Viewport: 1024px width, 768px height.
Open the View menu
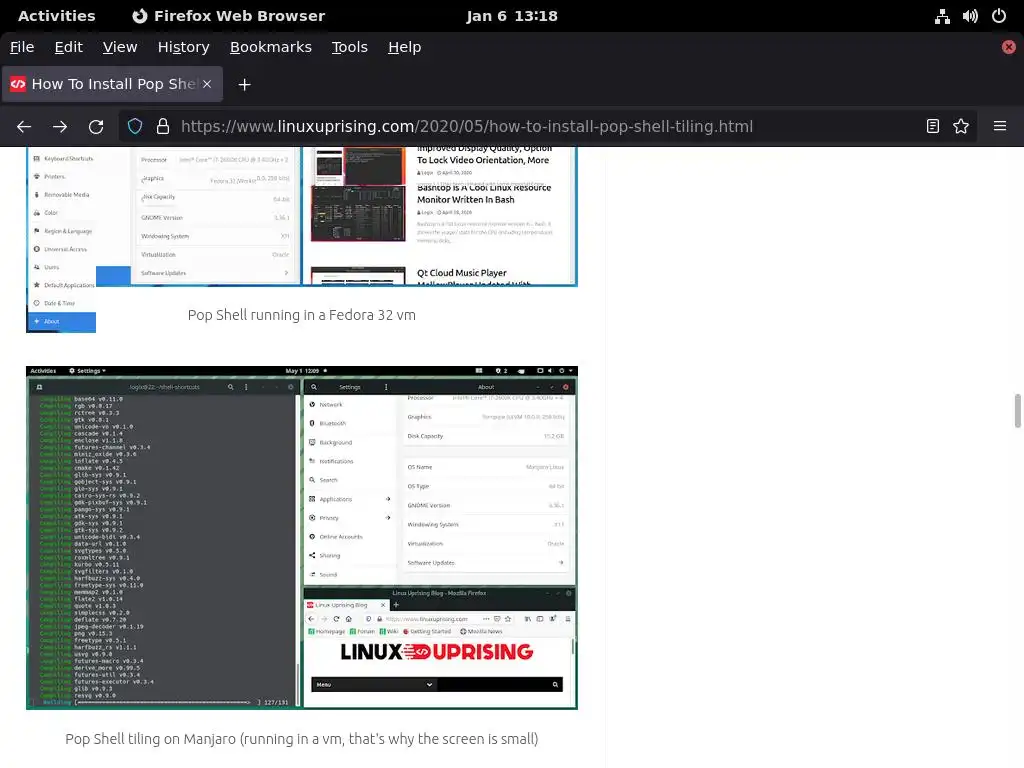[120, 47]
